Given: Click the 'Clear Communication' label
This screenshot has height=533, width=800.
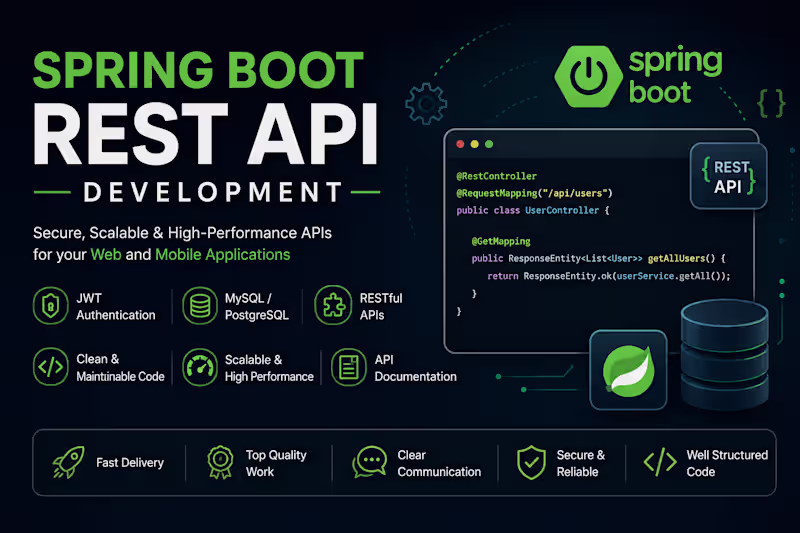Looking at the screenshot, I should coord(439,463).
